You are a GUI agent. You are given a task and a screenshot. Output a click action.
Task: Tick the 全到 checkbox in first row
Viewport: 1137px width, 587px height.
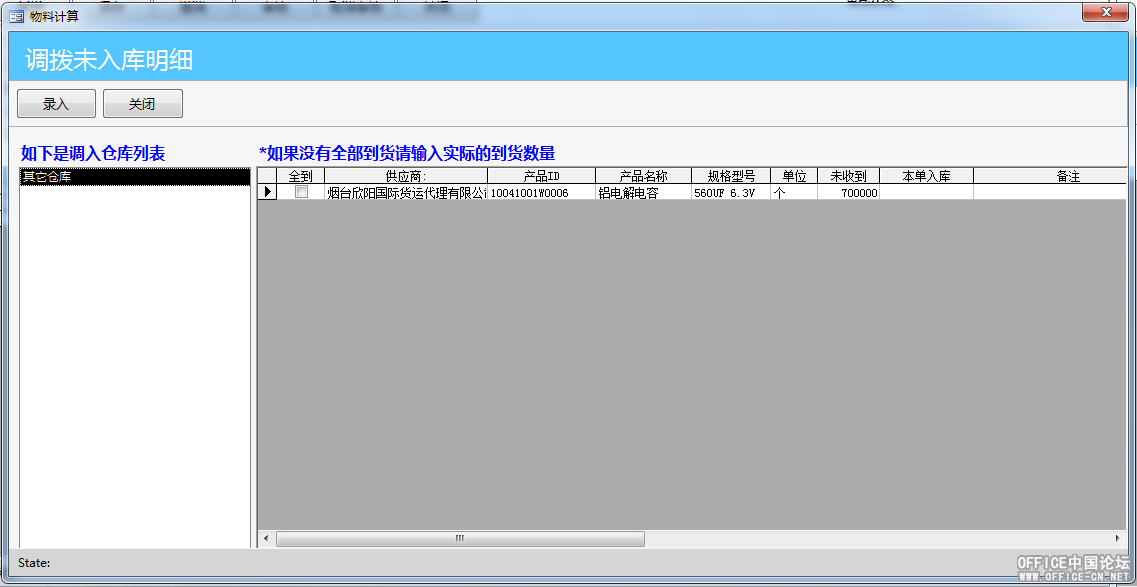pos(301,192)
